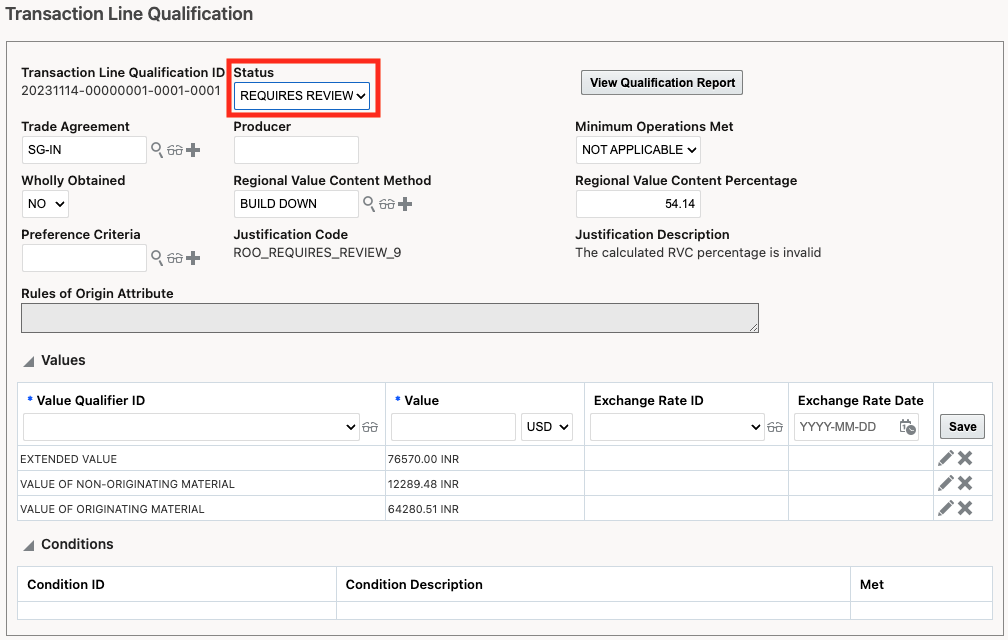Edit VALUE OF ORIGINATING MATERIAL row
1008x640 pixels.
tap(946, 508)
